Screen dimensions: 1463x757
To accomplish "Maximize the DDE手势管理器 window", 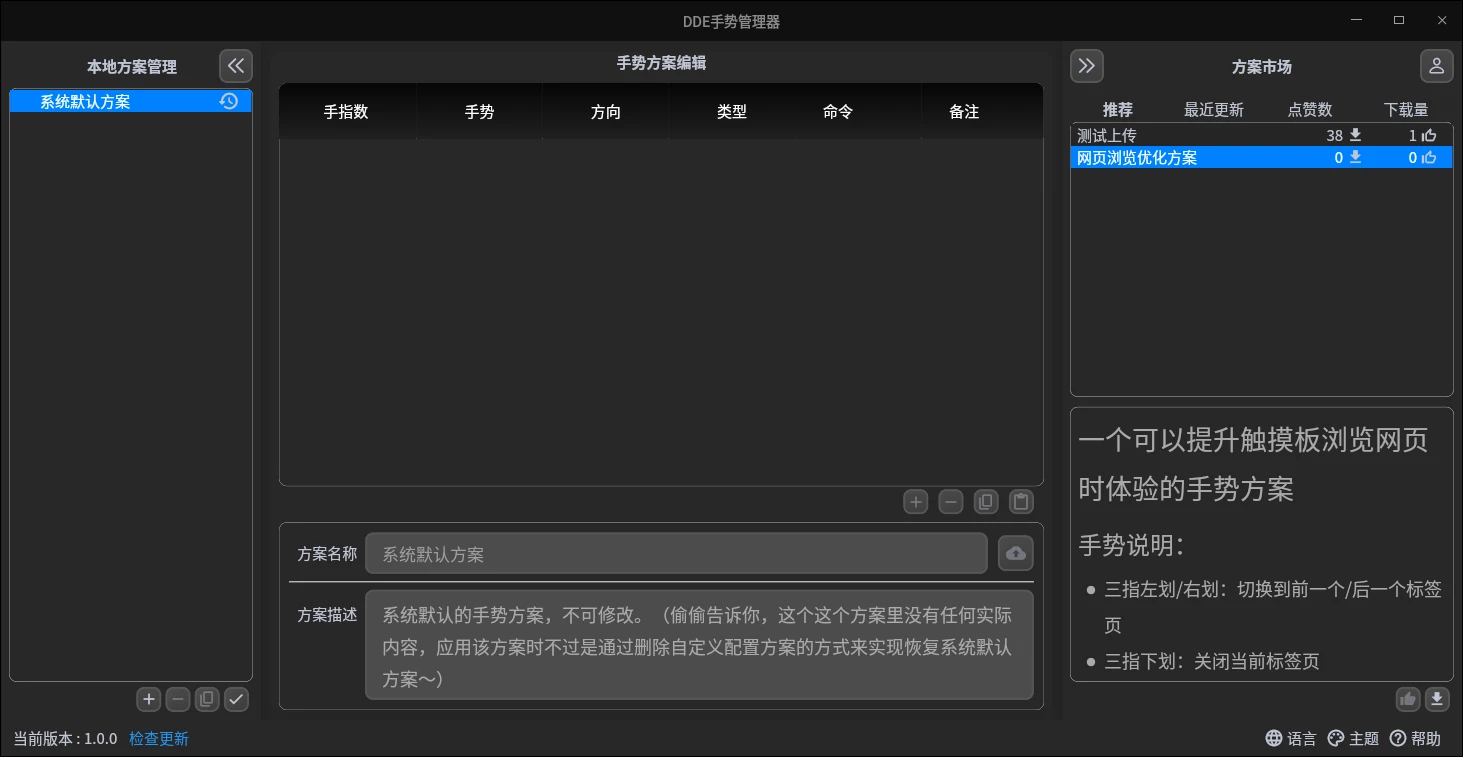I will (x=1399, y=20).
